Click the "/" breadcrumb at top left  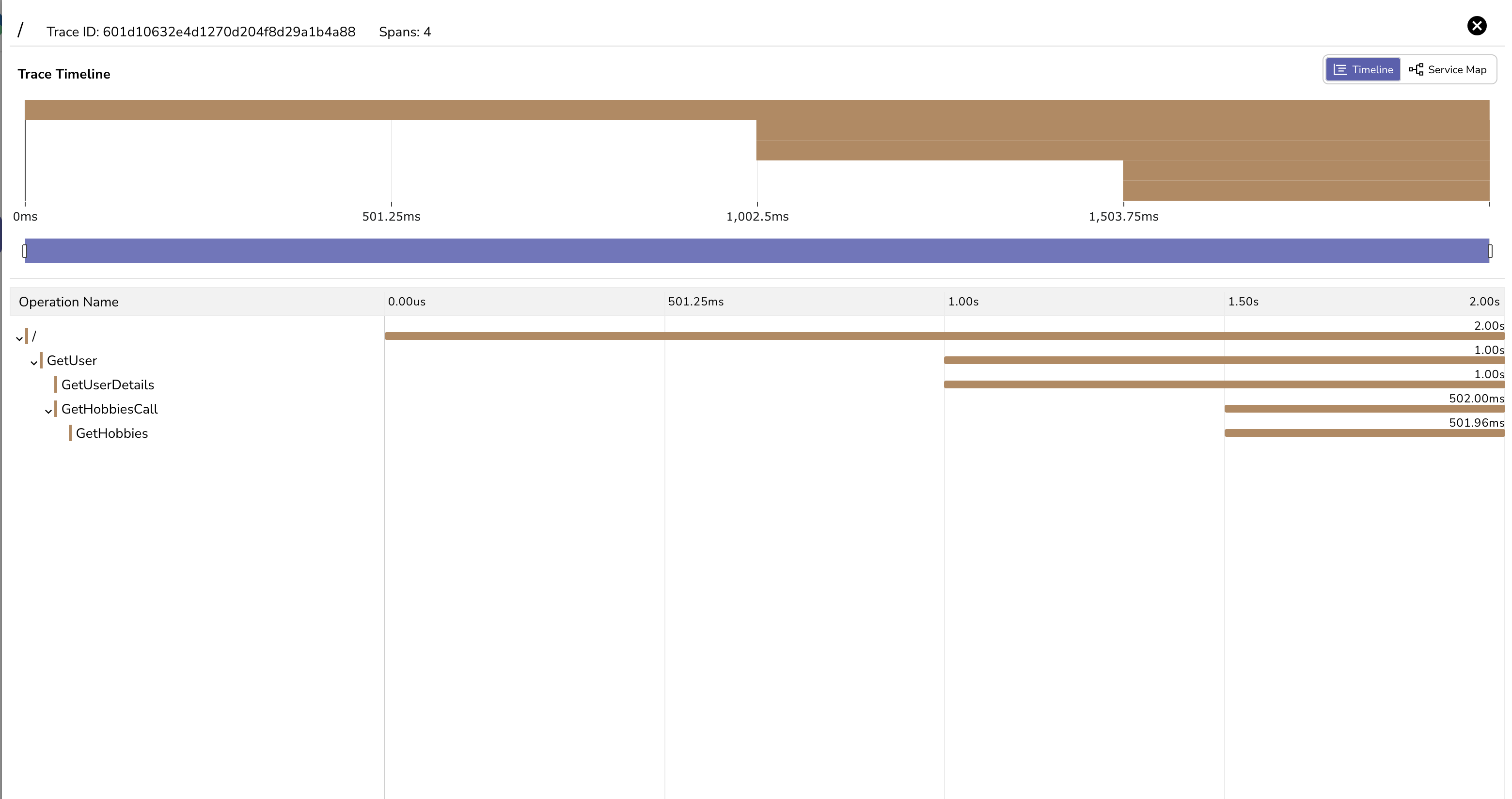point(21,30)
